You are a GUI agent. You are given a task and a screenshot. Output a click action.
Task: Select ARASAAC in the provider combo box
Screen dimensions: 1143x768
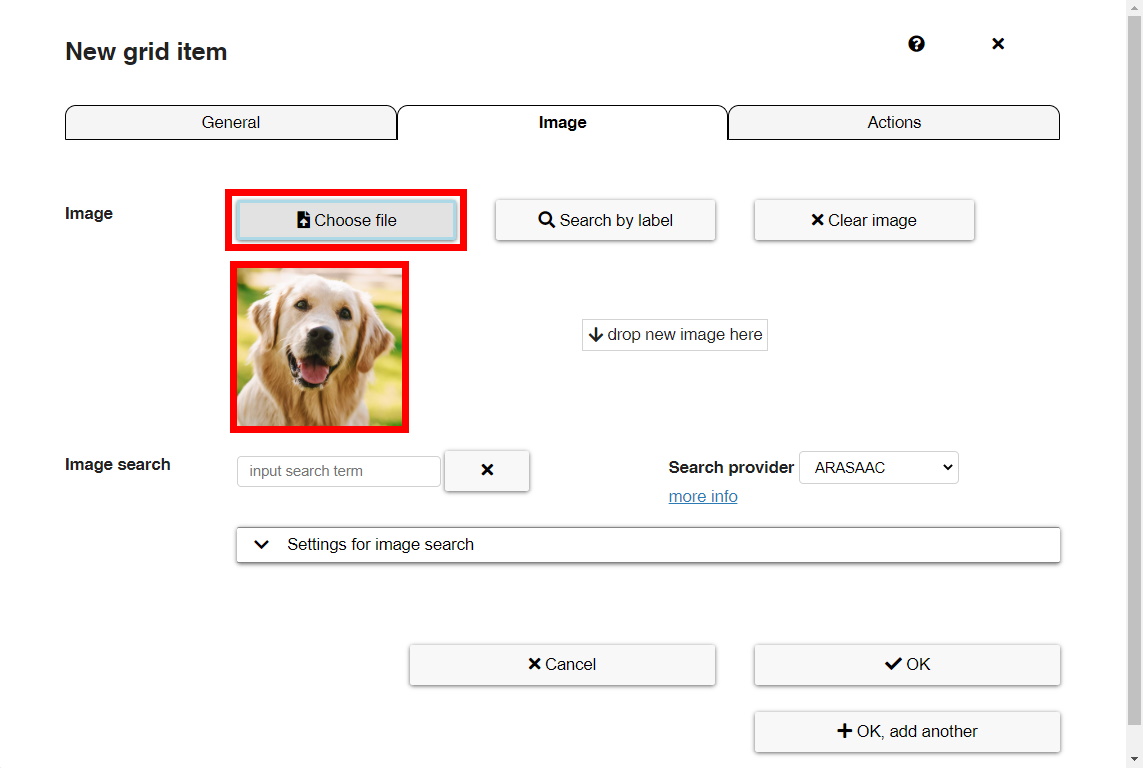point(878,467)
